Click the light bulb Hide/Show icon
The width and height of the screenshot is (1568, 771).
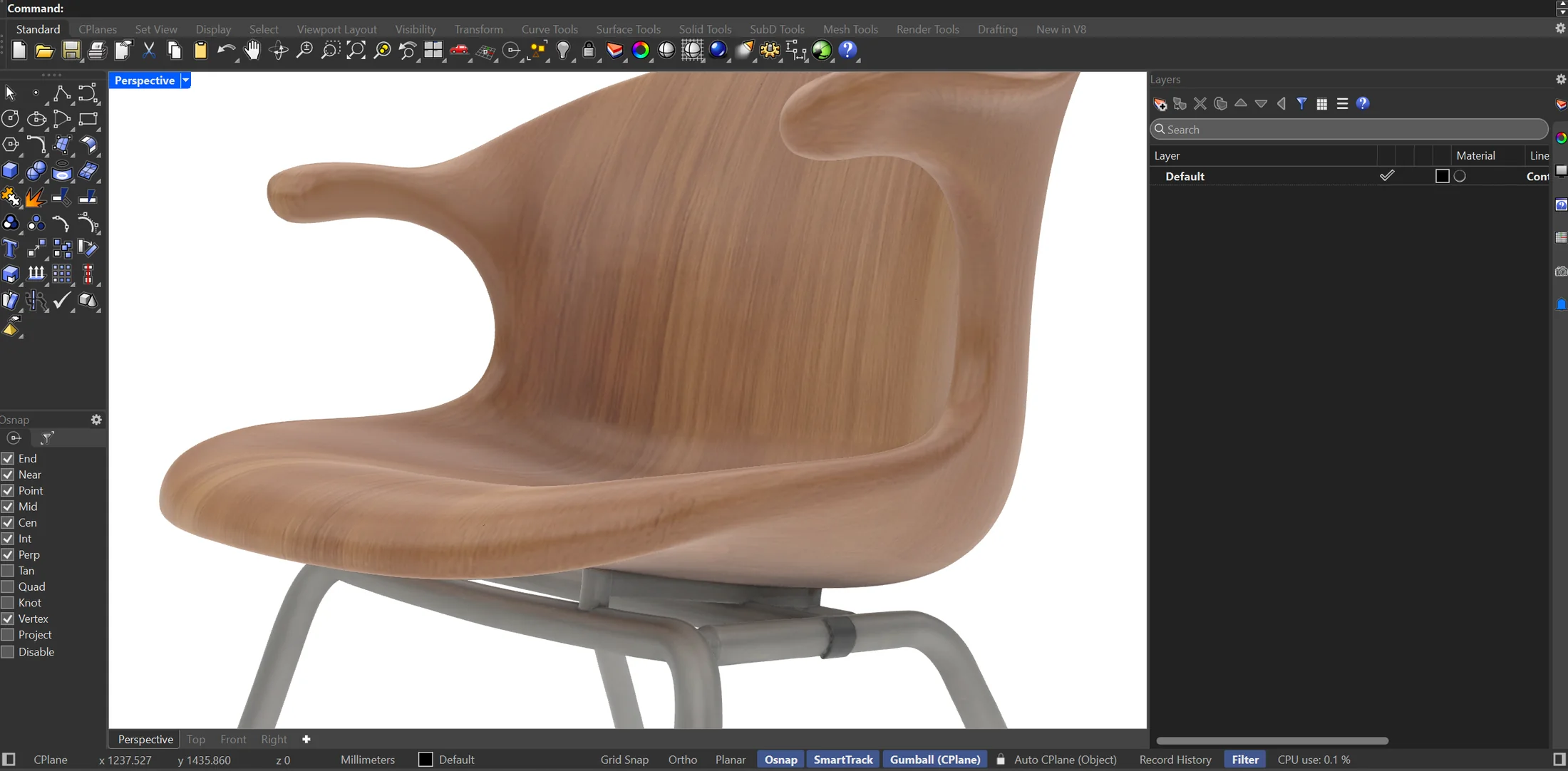563,51
